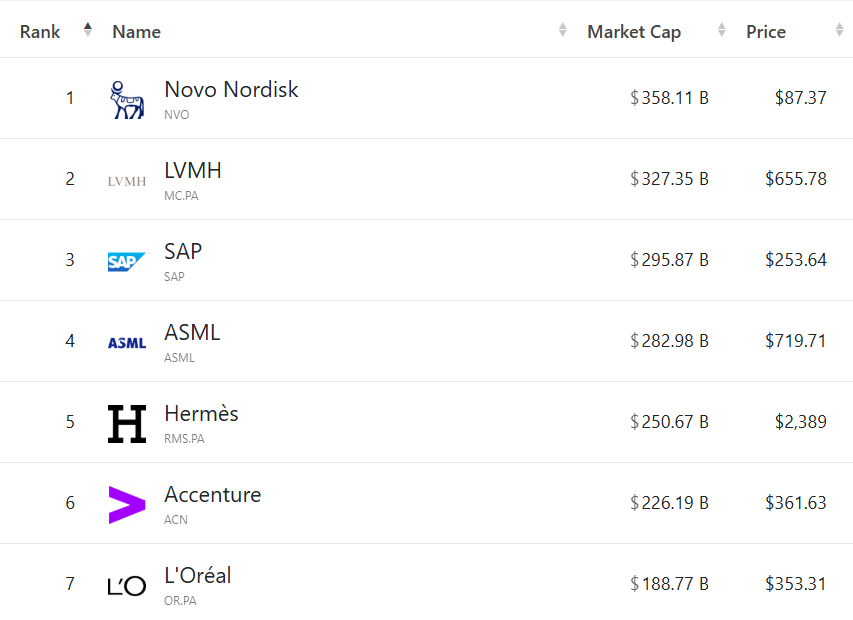This screenshot has width=853, height=620.
Task: Click the Hermès H logo
Action: tap(127, 423)
